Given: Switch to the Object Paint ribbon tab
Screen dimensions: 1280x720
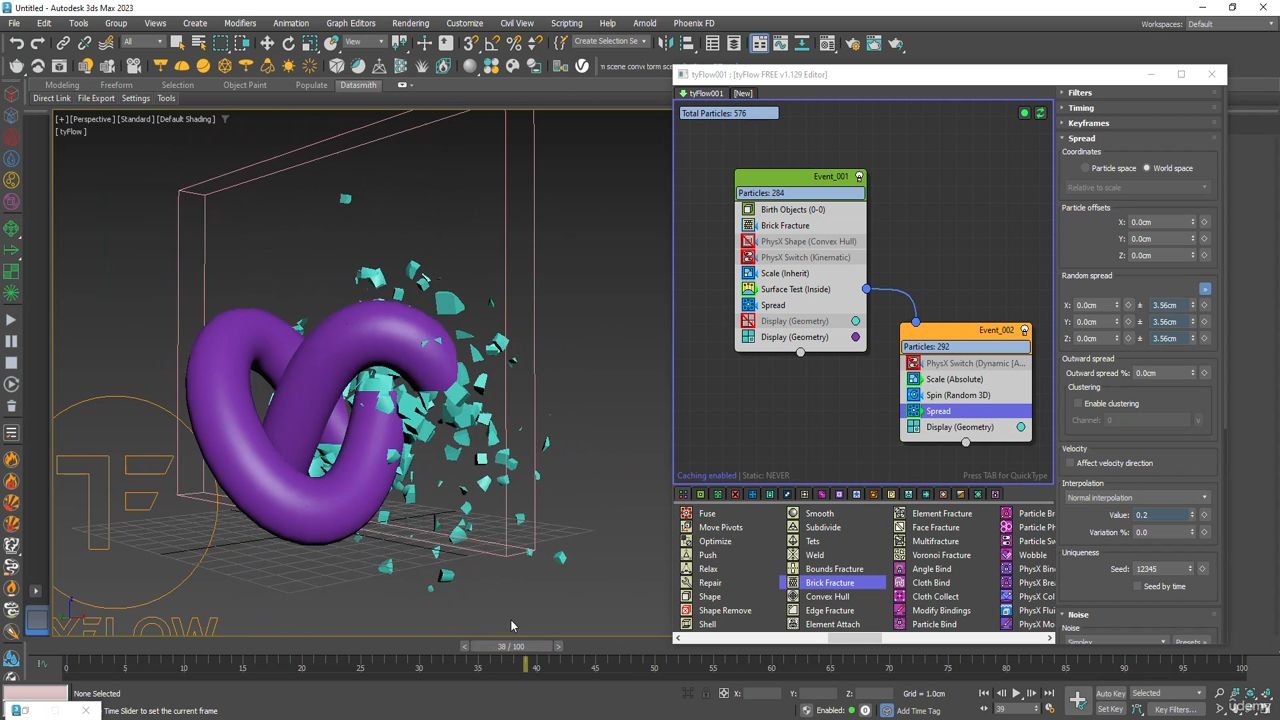Looking at the screenshot, I should click(x=245, y=85).
